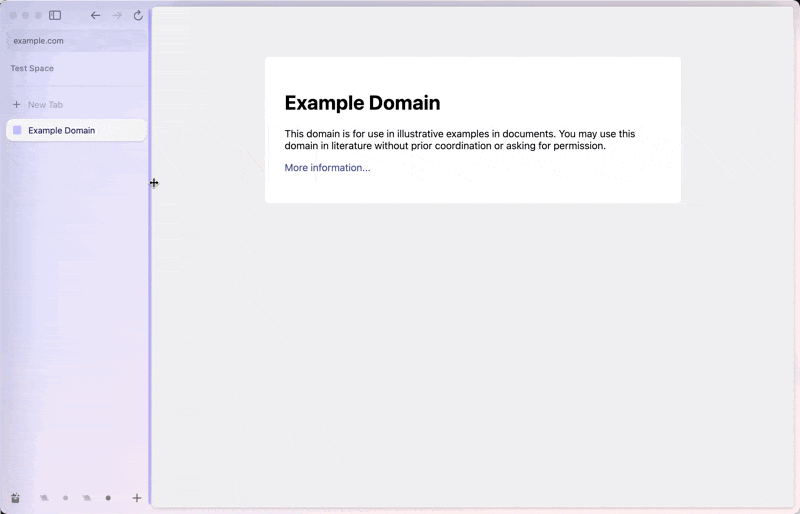The image size is (800, 514).
Task: Go forward with the right arrow
Action: 117,15
